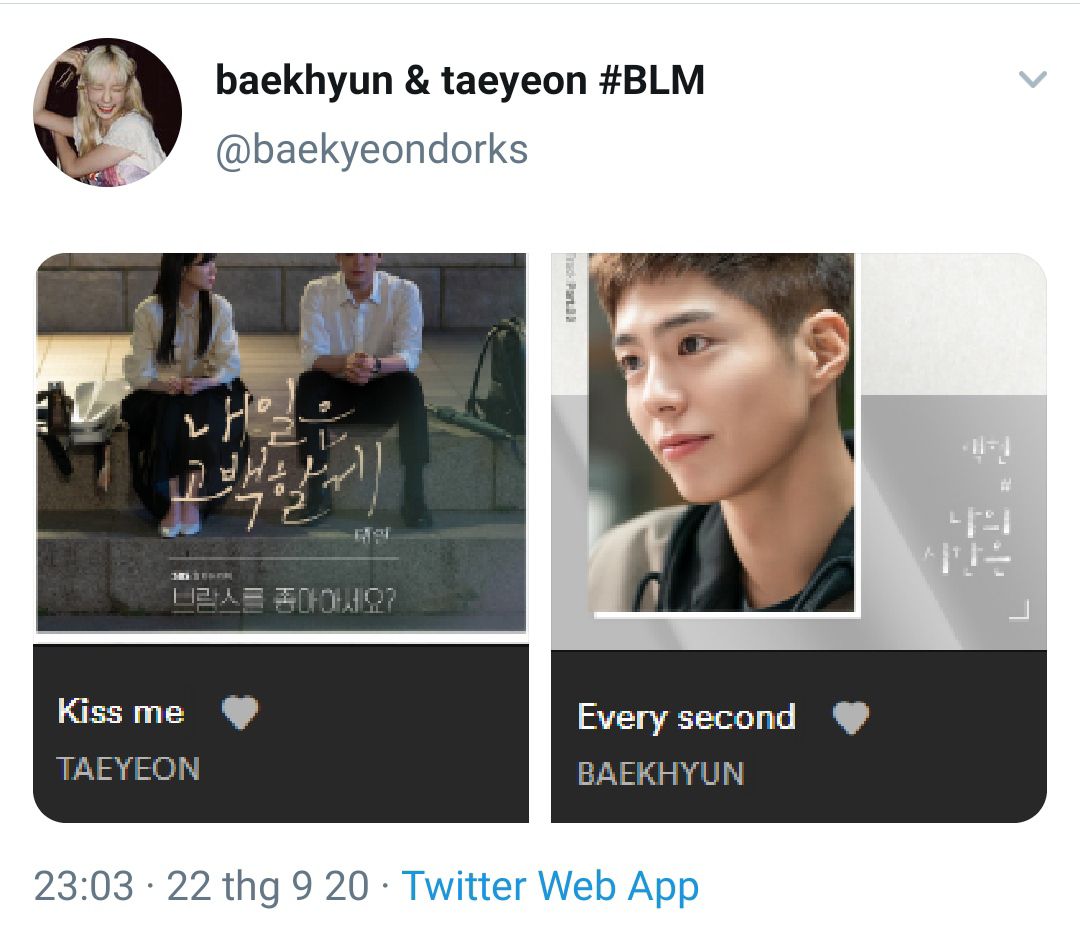Open the Every second album cover image

click(799, 451)
